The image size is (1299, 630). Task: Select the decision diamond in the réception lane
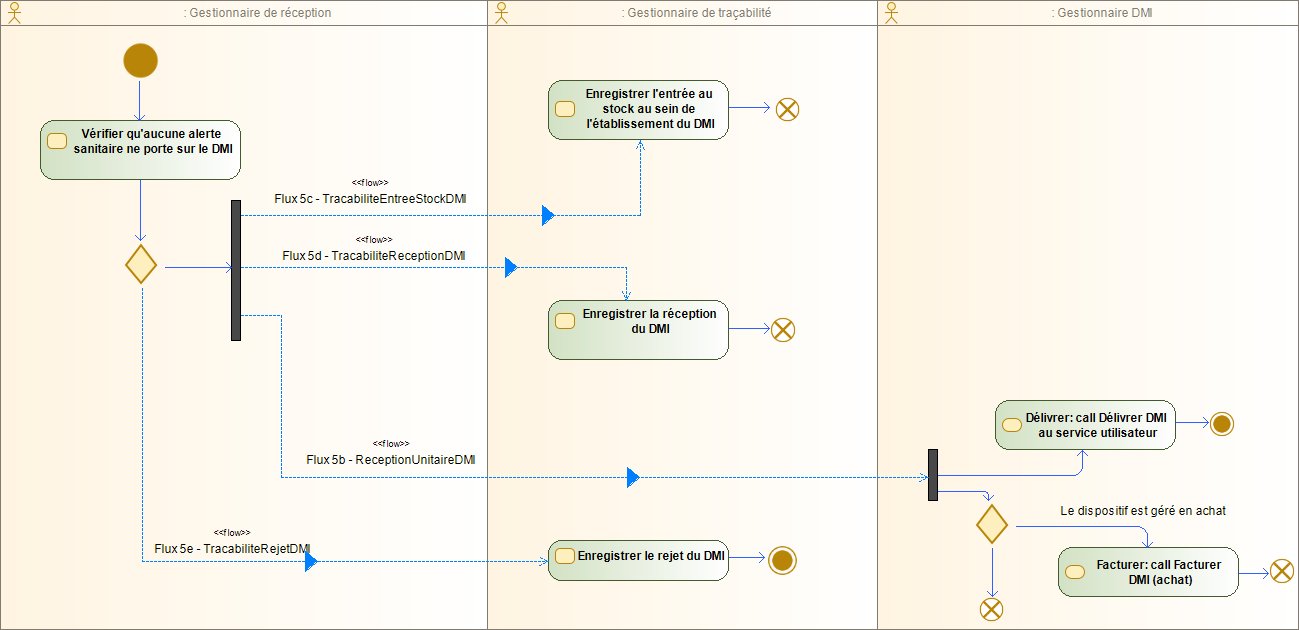[x=140, y=264]
